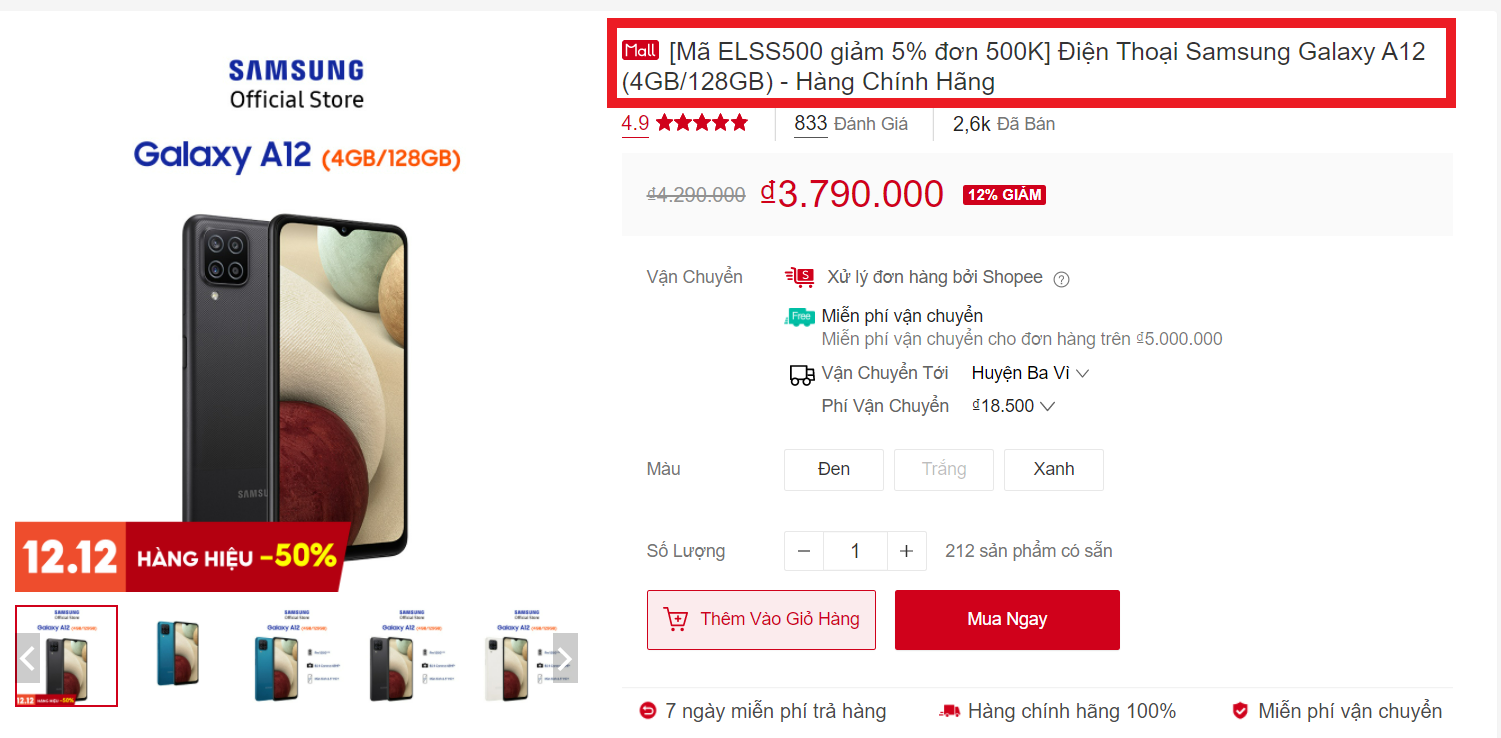Click the Hàng chính hãng 100% truck icon

coord(949,711)
